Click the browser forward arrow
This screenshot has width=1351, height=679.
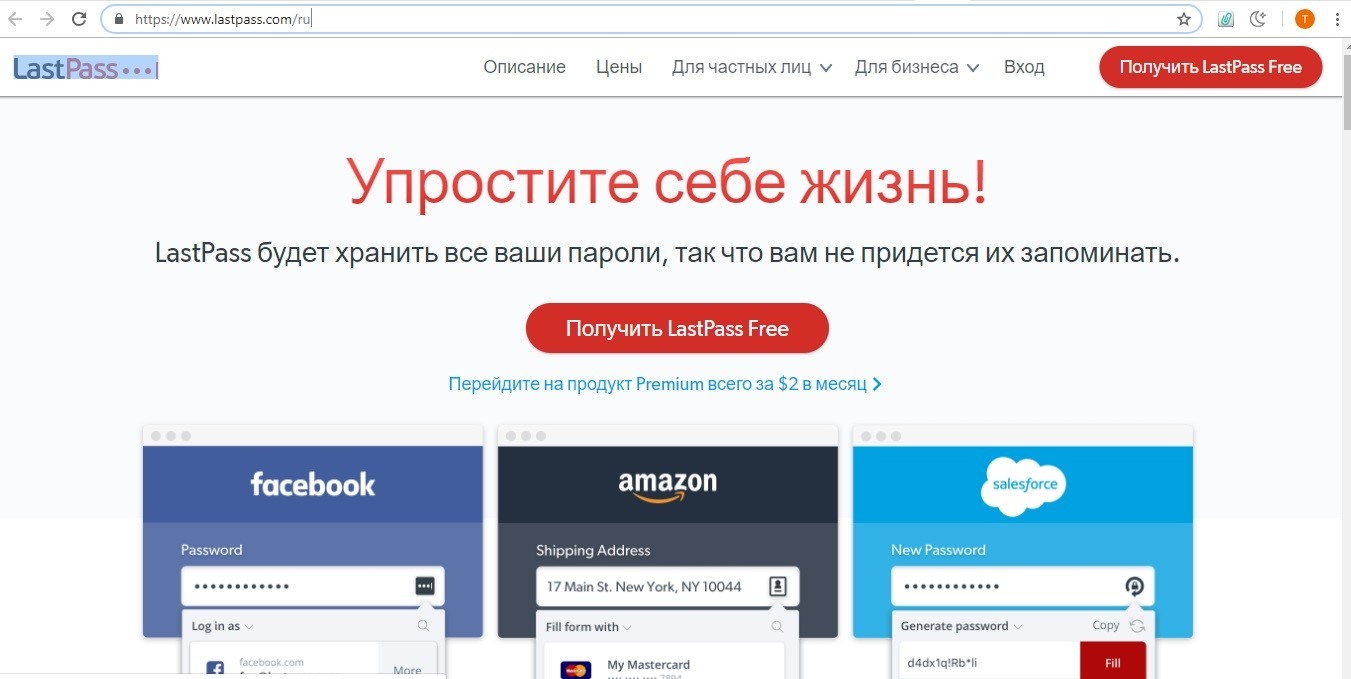point(47,19)
